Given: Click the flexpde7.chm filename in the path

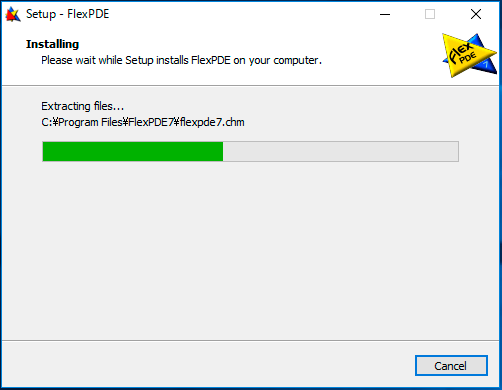Looking at the screenshot, I should pos(212,122).
